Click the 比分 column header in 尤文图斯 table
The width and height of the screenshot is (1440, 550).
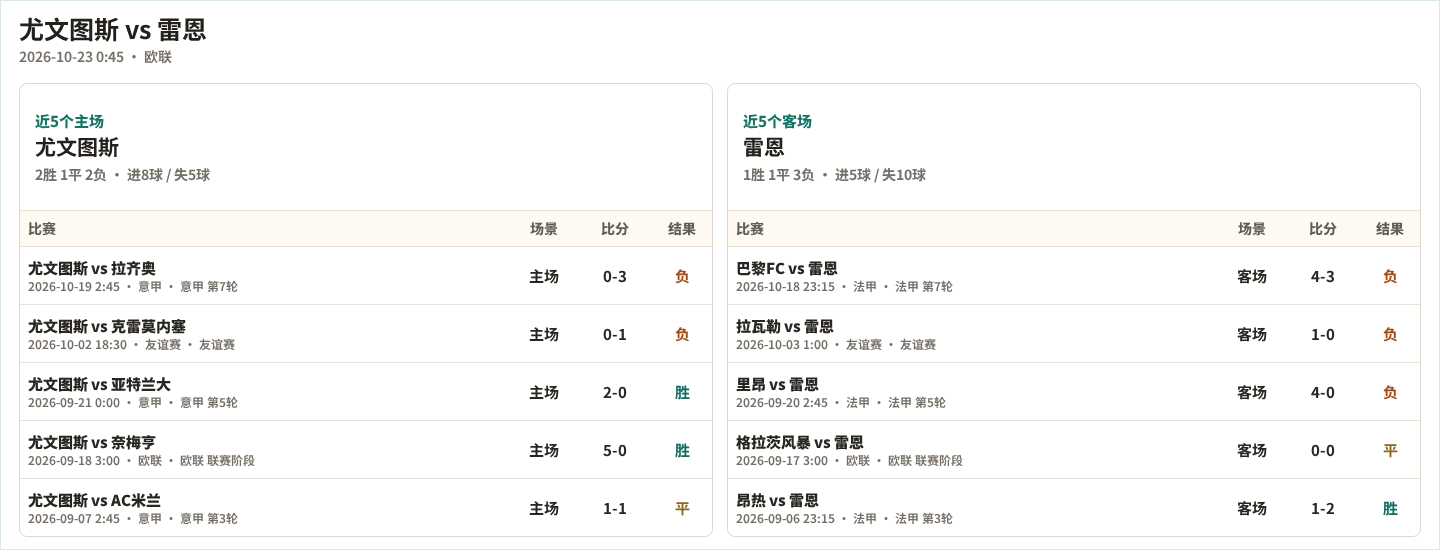pos(615,229)
